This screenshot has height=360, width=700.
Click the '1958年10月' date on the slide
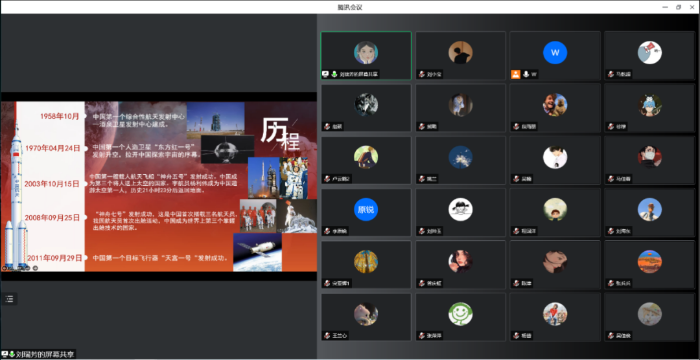(x=59, y=117)
